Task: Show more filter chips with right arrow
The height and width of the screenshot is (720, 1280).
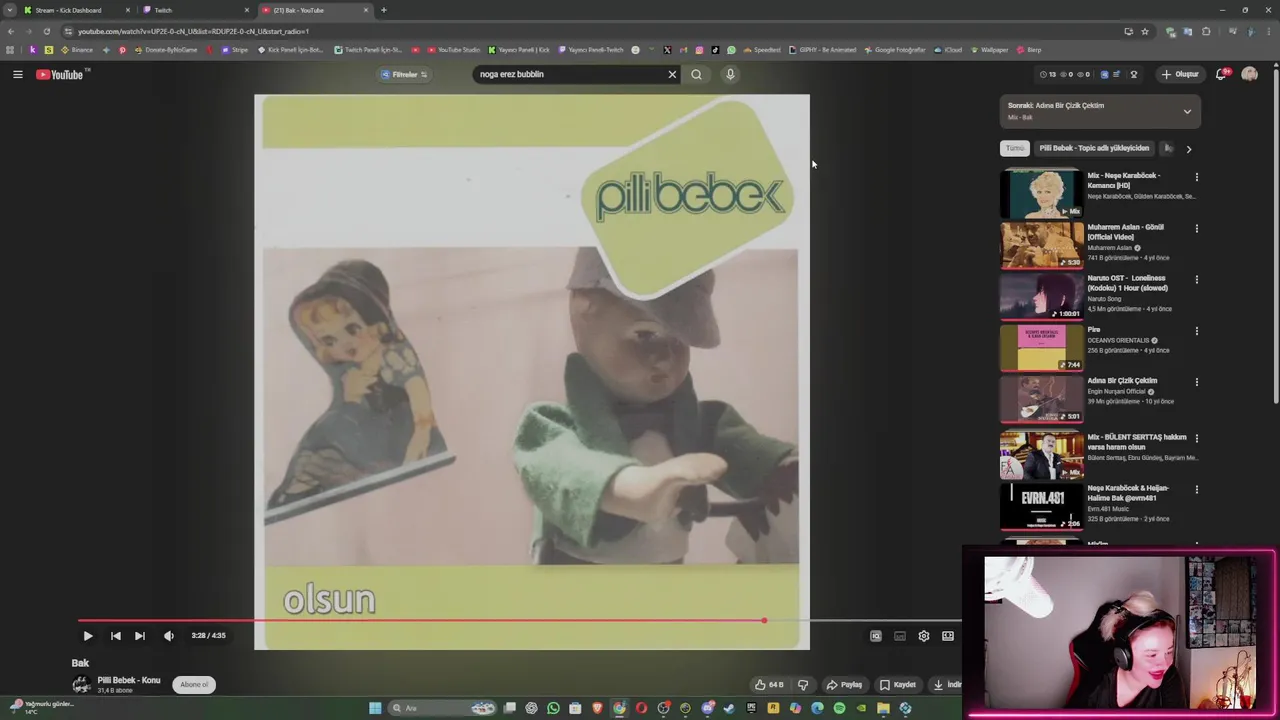Action: tap(1188, 149)
